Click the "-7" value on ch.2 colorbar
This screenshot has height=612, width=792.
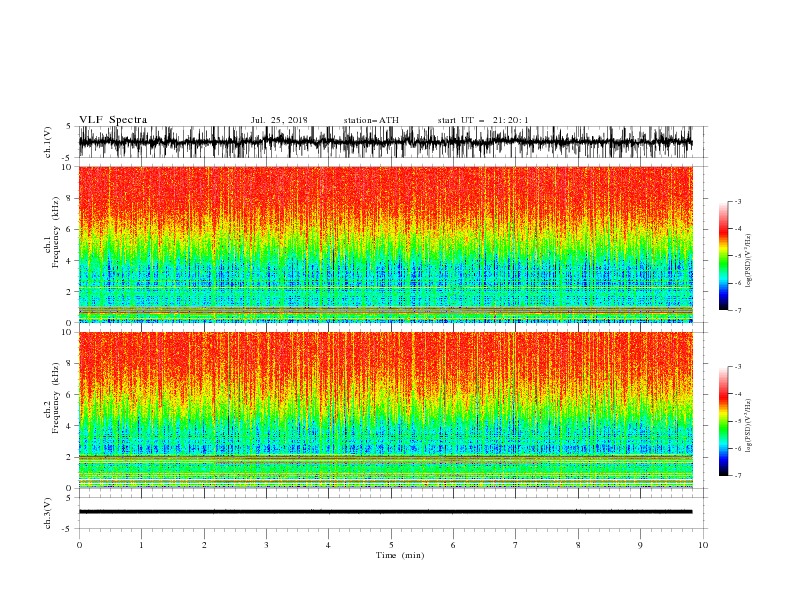click(x=737, y=476)
